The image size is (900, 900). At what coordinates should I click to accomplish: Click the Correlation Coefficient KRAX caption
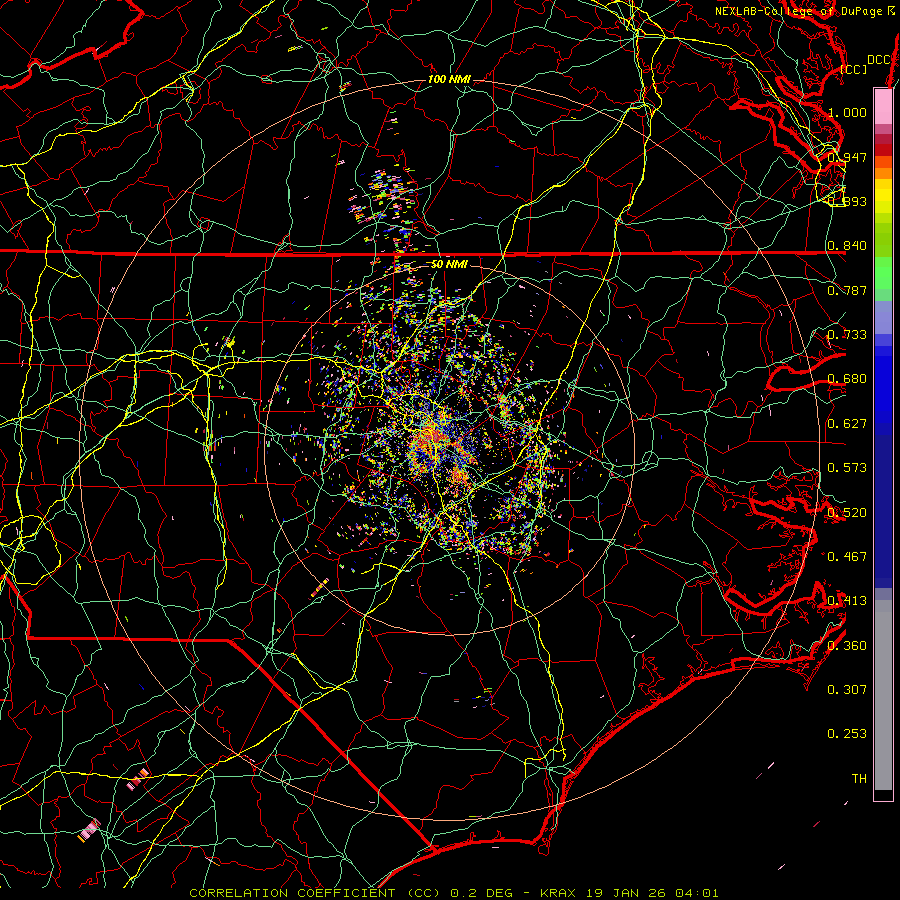[x=453, y=893]
